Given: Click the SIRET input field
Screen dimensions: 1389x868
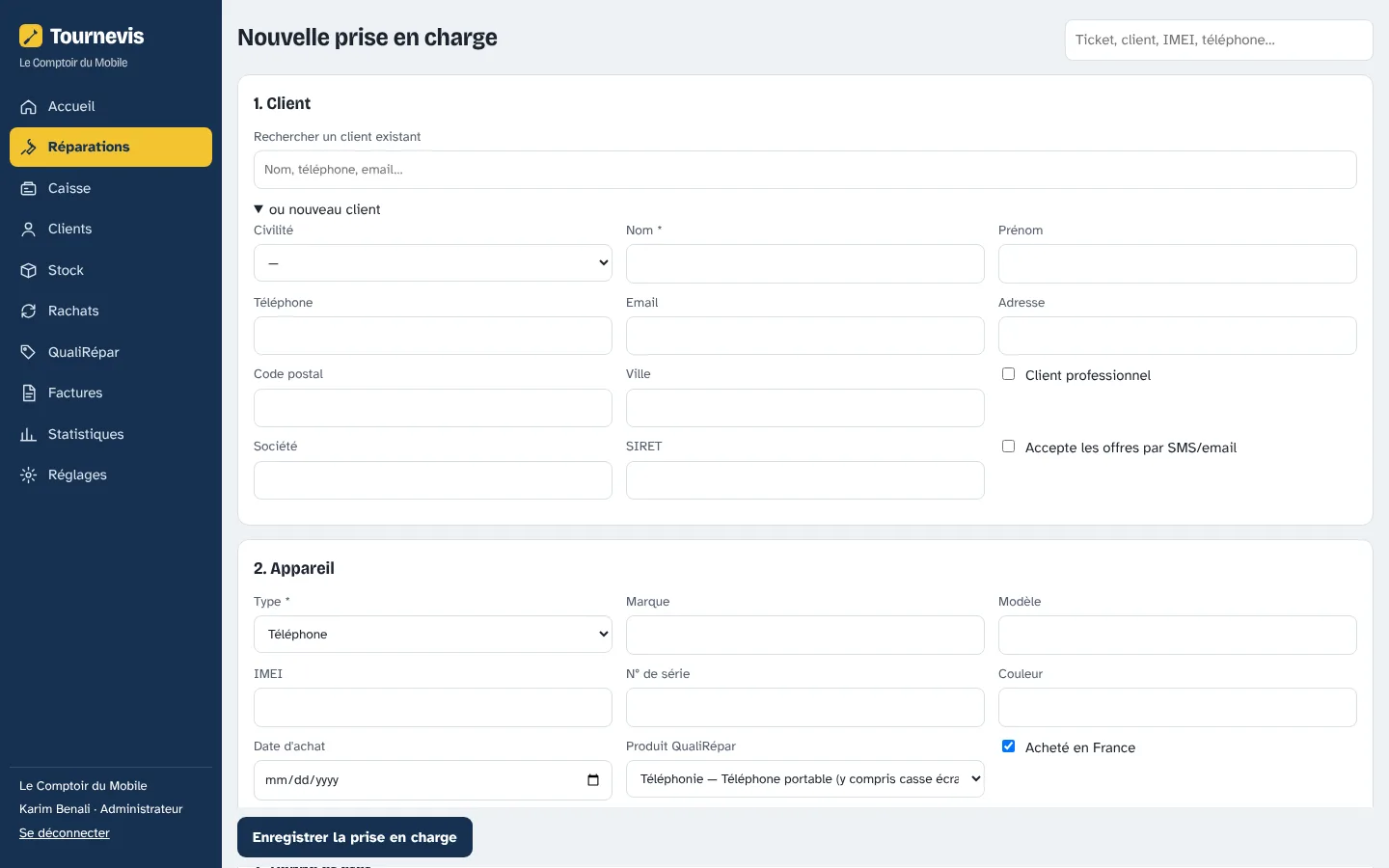Looking at the screenshot, I should click(805, 480).
